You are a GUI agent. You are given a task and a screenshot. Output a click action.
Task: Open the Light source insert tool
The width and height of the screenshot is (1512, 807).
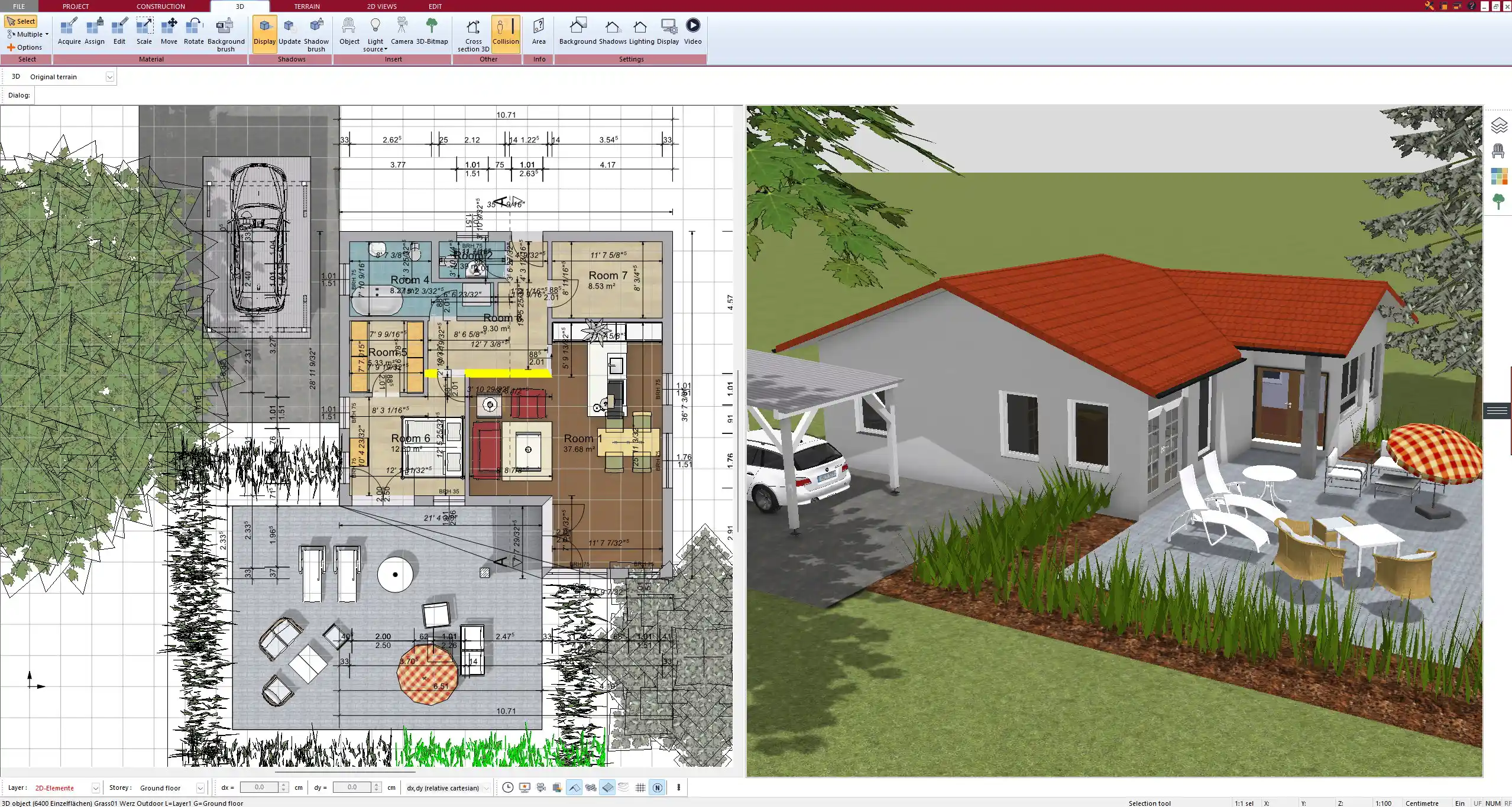(375, 34)
